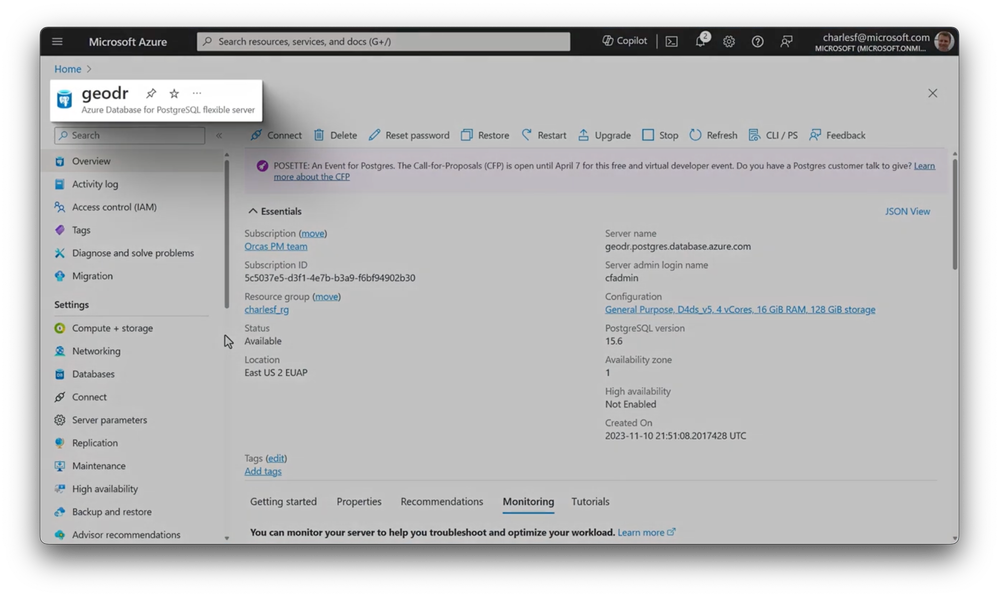The height and width of the screenshot is (597, 999).
Task: Open Copilot in the top bar
Action: (624, 41)
